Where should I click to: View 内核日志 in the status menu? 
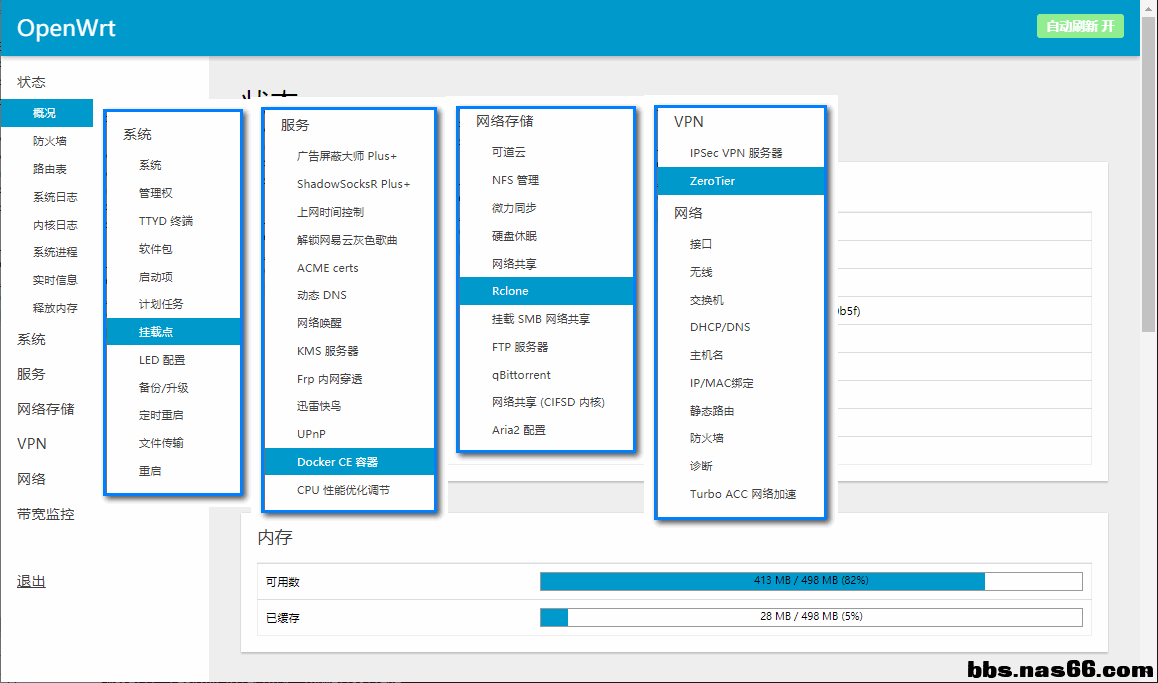tap(55, 225)
